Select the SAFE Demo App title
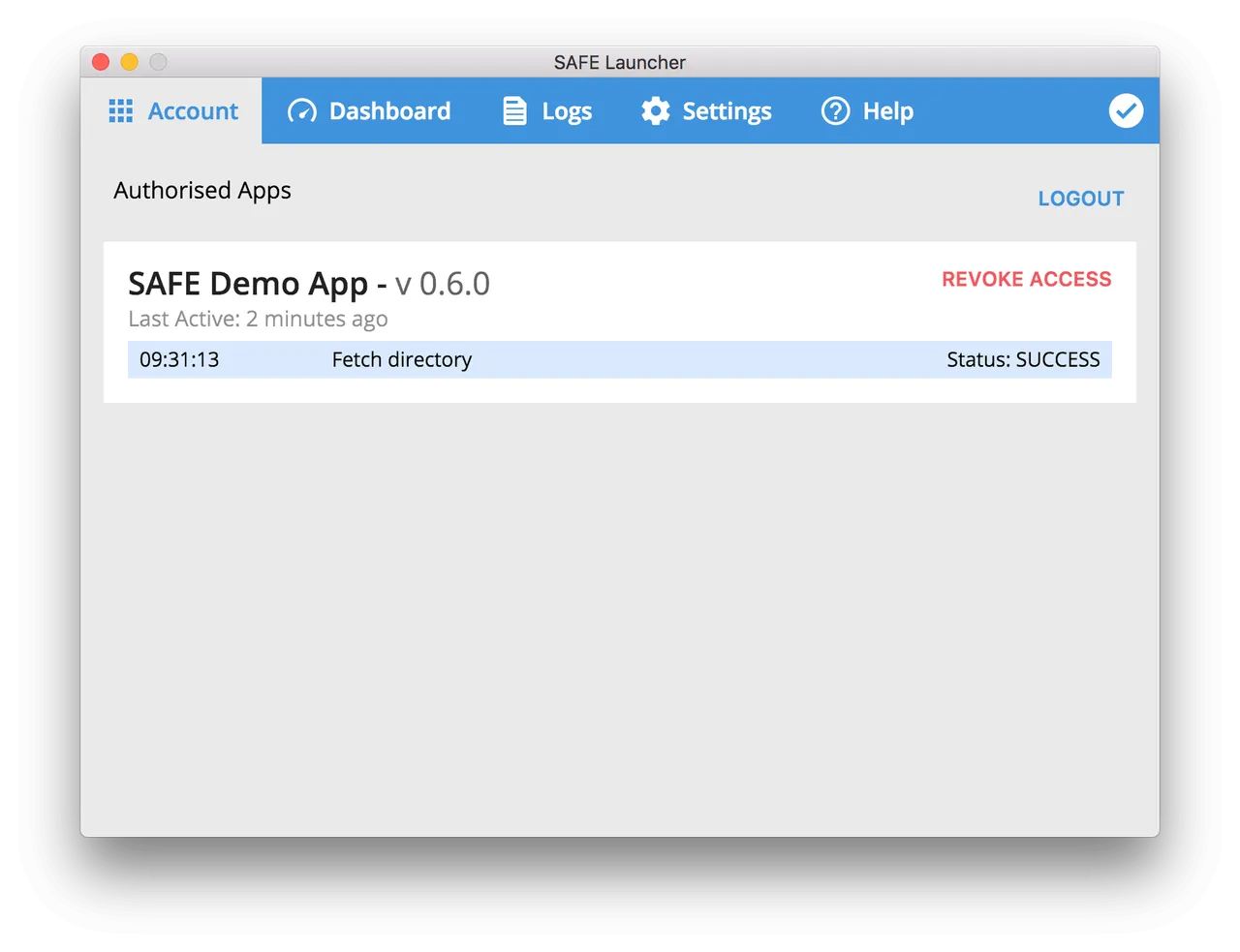 (248, 284)
